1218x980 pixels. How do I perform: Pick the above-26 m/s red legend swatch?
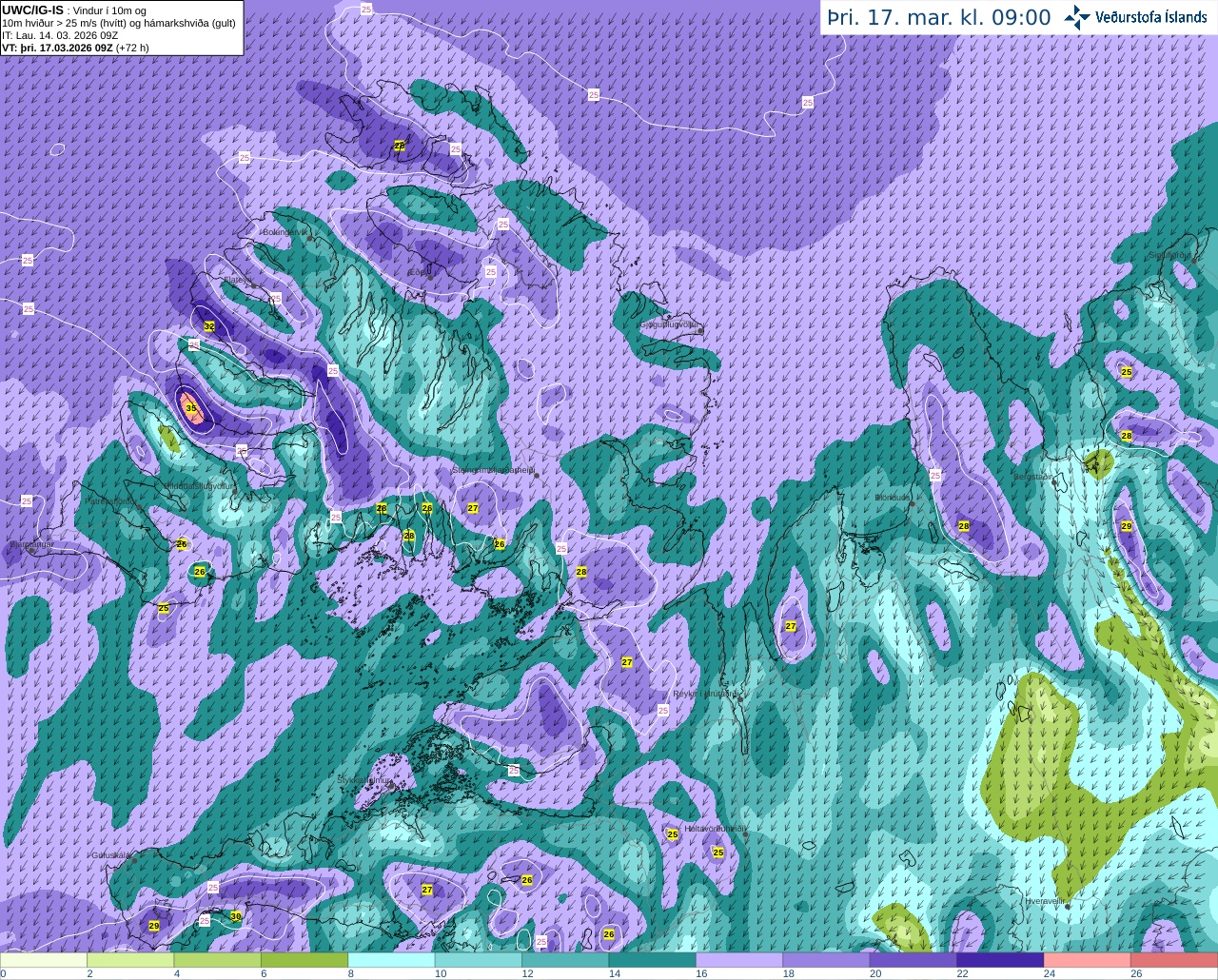(x=1175, y=960)
